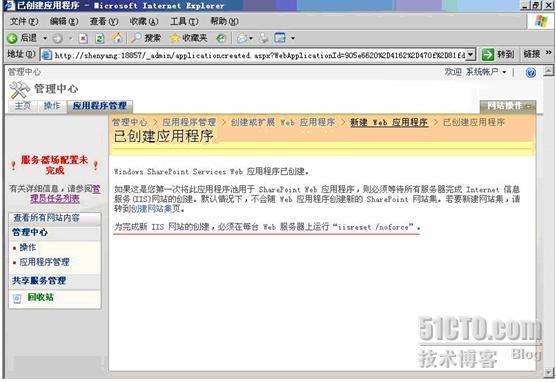Click the Stop page loading icon
556x382 pixels.
click(x=83, y=38)
